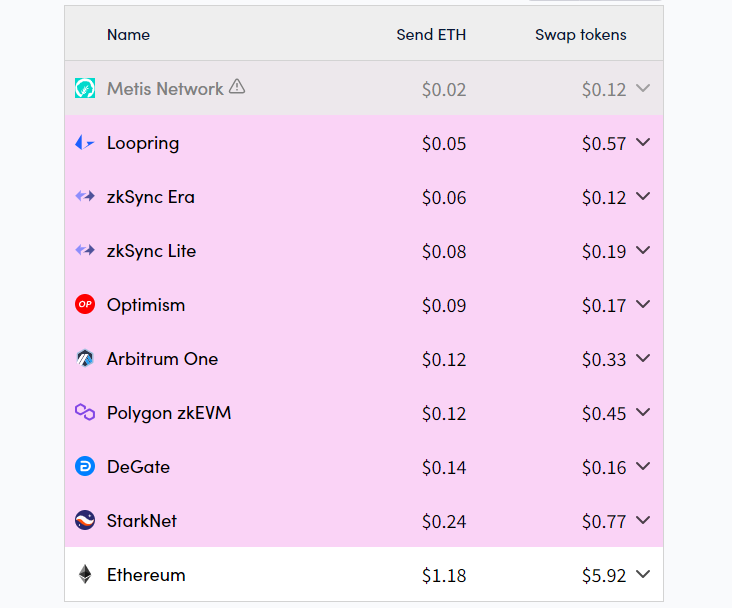Screen dimensions: 732x608
Task: Expand the Metis Network row chevron
Action: click(x=643, y=88)
